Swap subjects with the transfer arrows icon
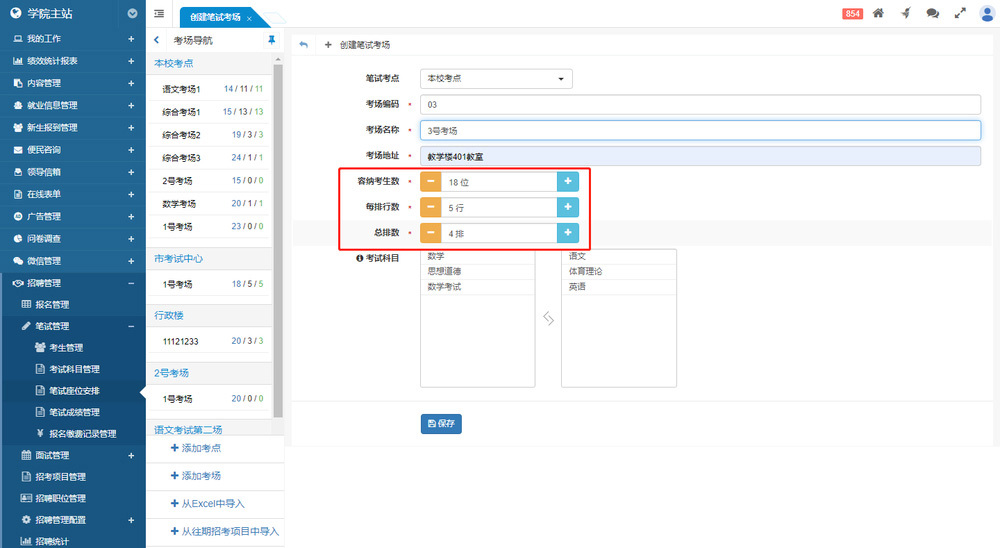This screenshot has height=548, width=1000. pos(548,318)
